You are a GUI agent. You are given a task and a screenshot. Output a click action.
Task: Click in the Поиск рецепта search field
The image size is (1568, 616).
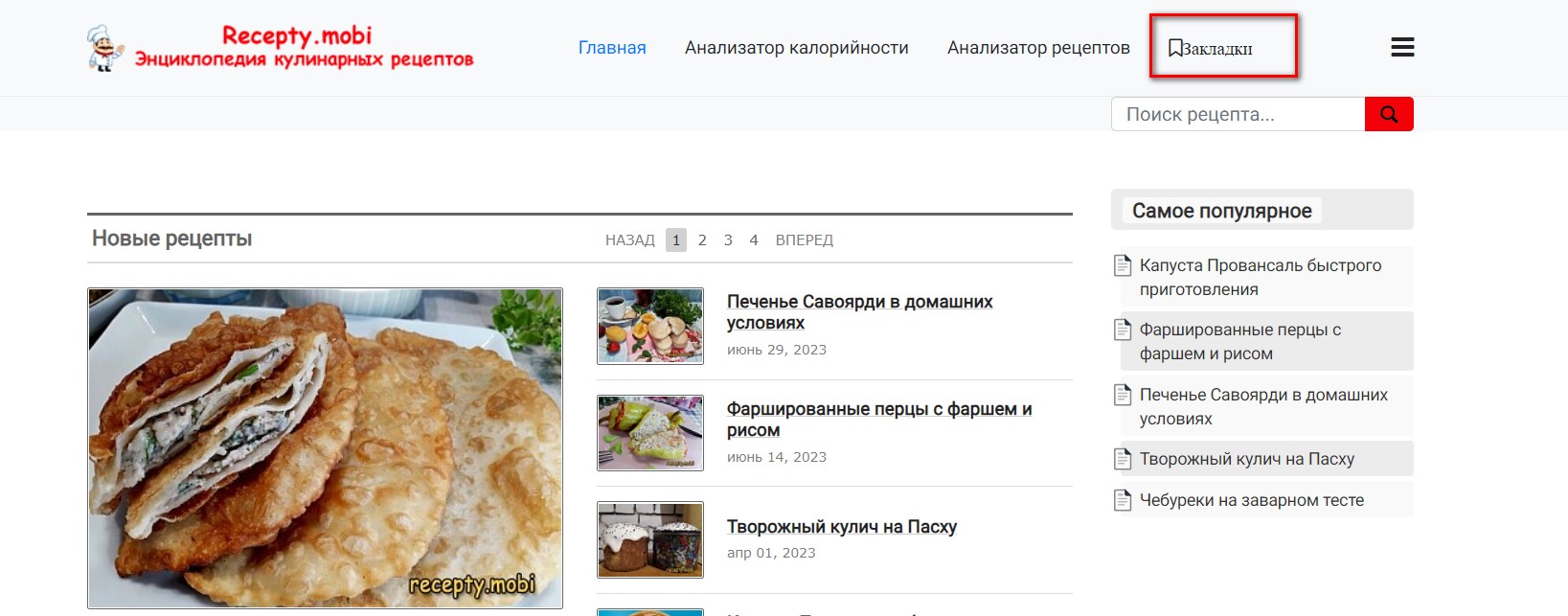tap(1238, 114)
